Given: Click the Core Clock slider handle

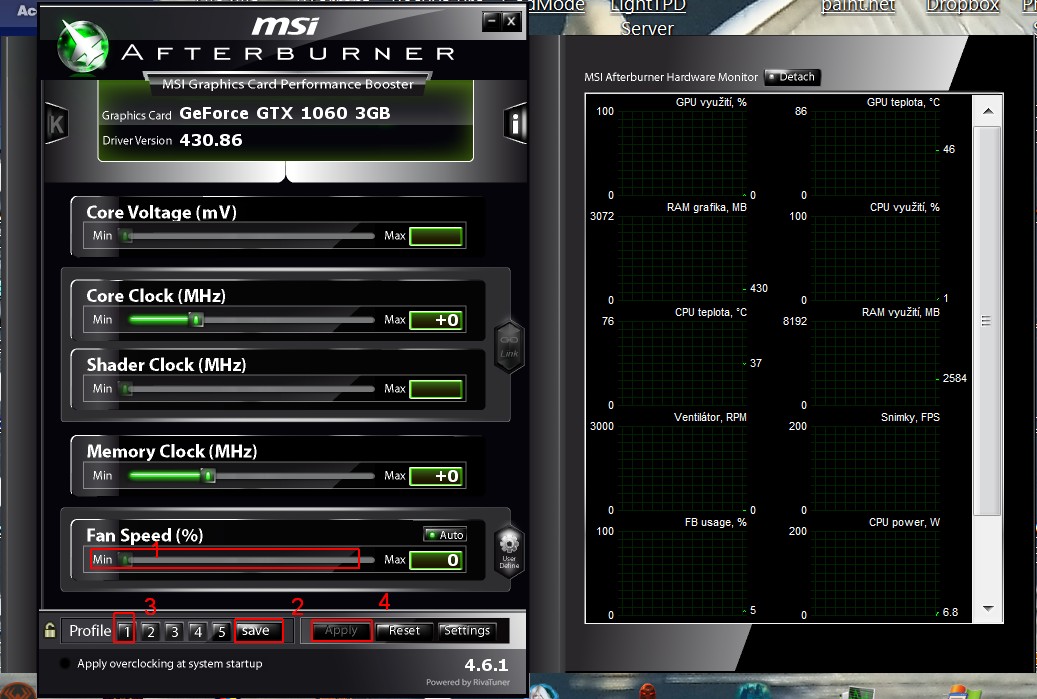Looking at the screenshot, I should [x=196, y=319].
